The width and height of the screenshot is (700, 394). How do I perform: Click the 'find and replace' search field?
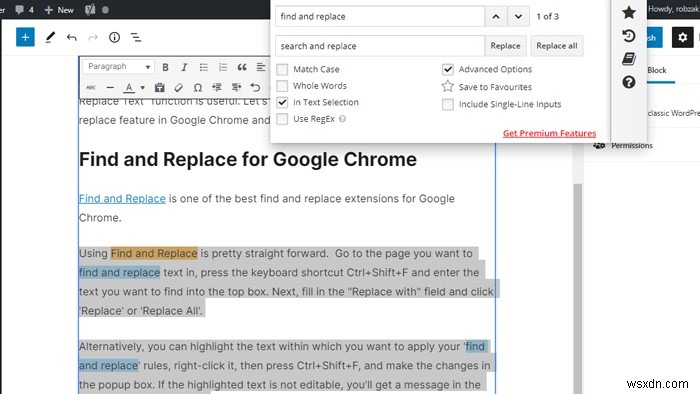[x=379, y=17]
